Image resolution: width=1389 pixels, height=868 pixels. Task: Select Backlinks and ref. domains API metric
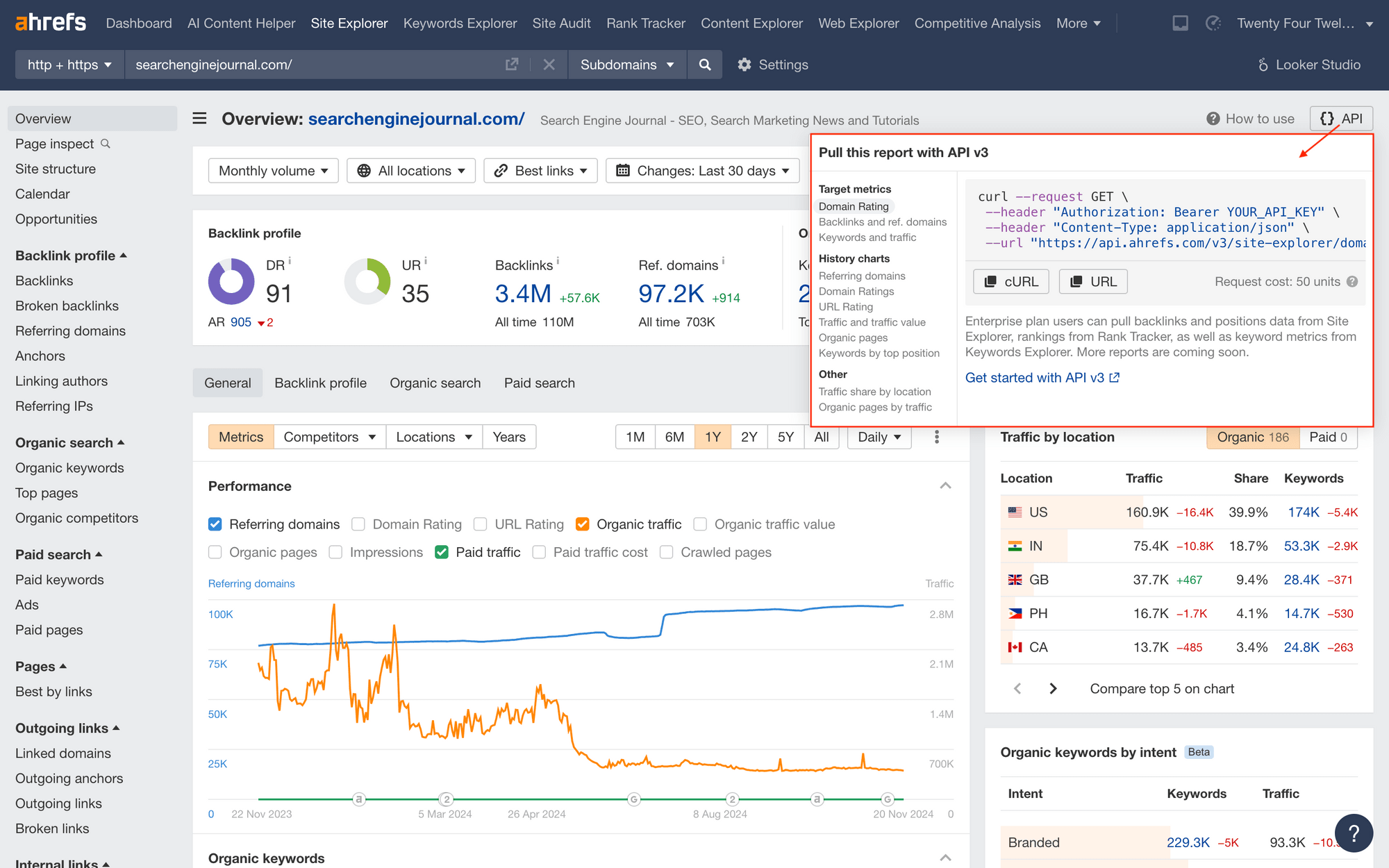click(882, 222)
